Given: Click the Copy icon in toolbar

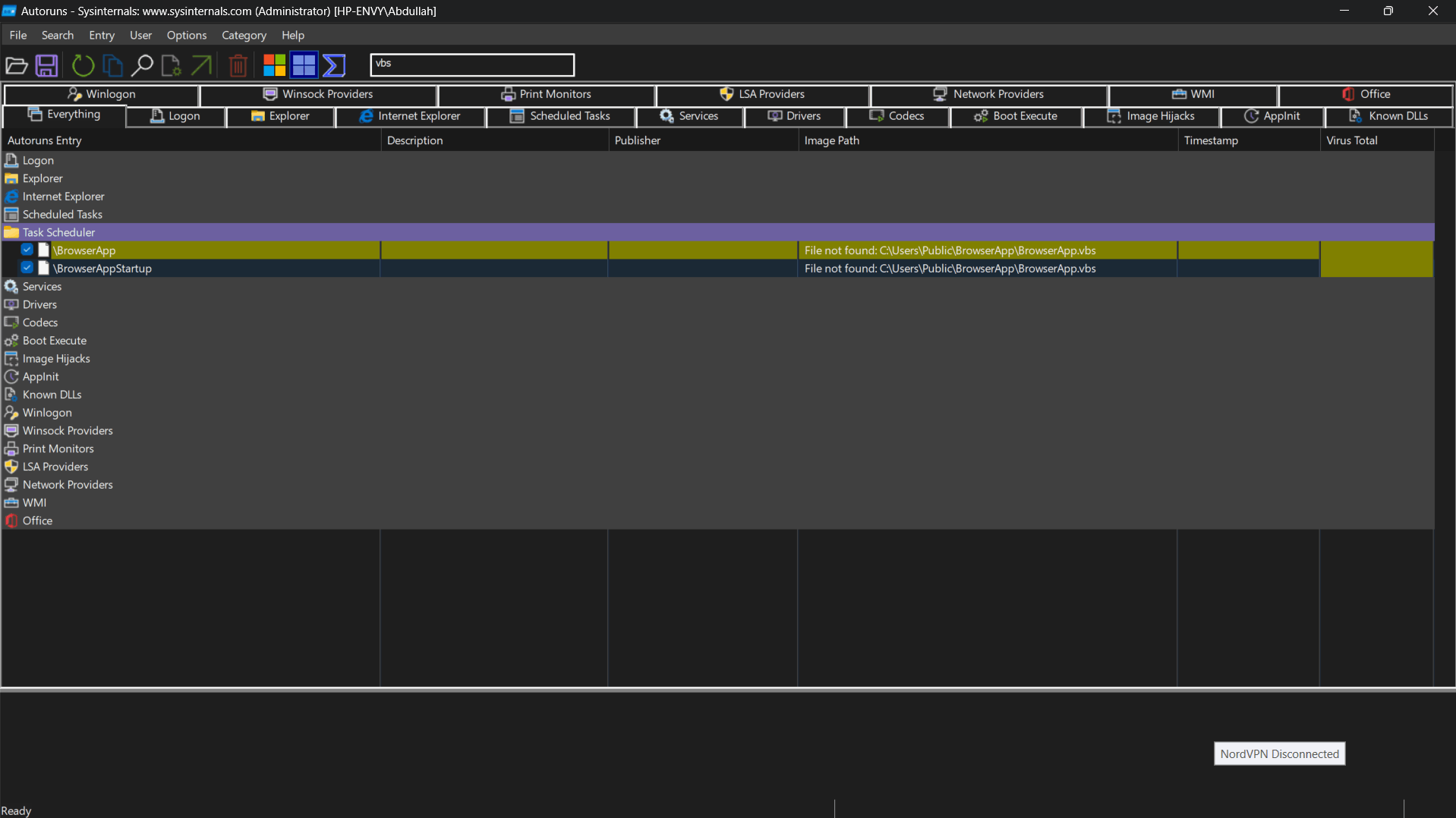Looking at the screenshot, I should coord(112,66).
